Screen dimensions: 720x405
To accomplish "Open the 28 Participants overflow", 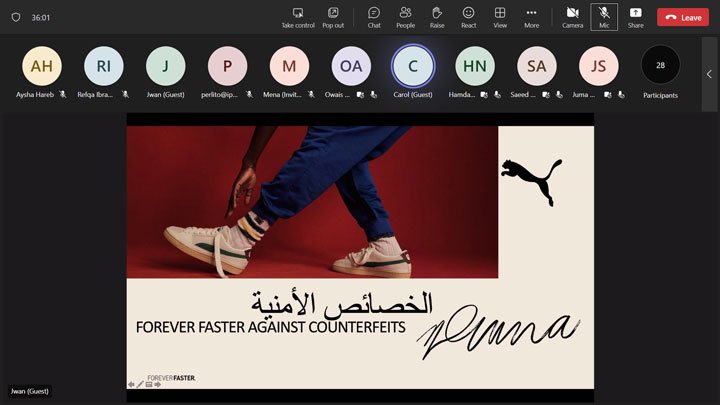I will click(660, 66).
